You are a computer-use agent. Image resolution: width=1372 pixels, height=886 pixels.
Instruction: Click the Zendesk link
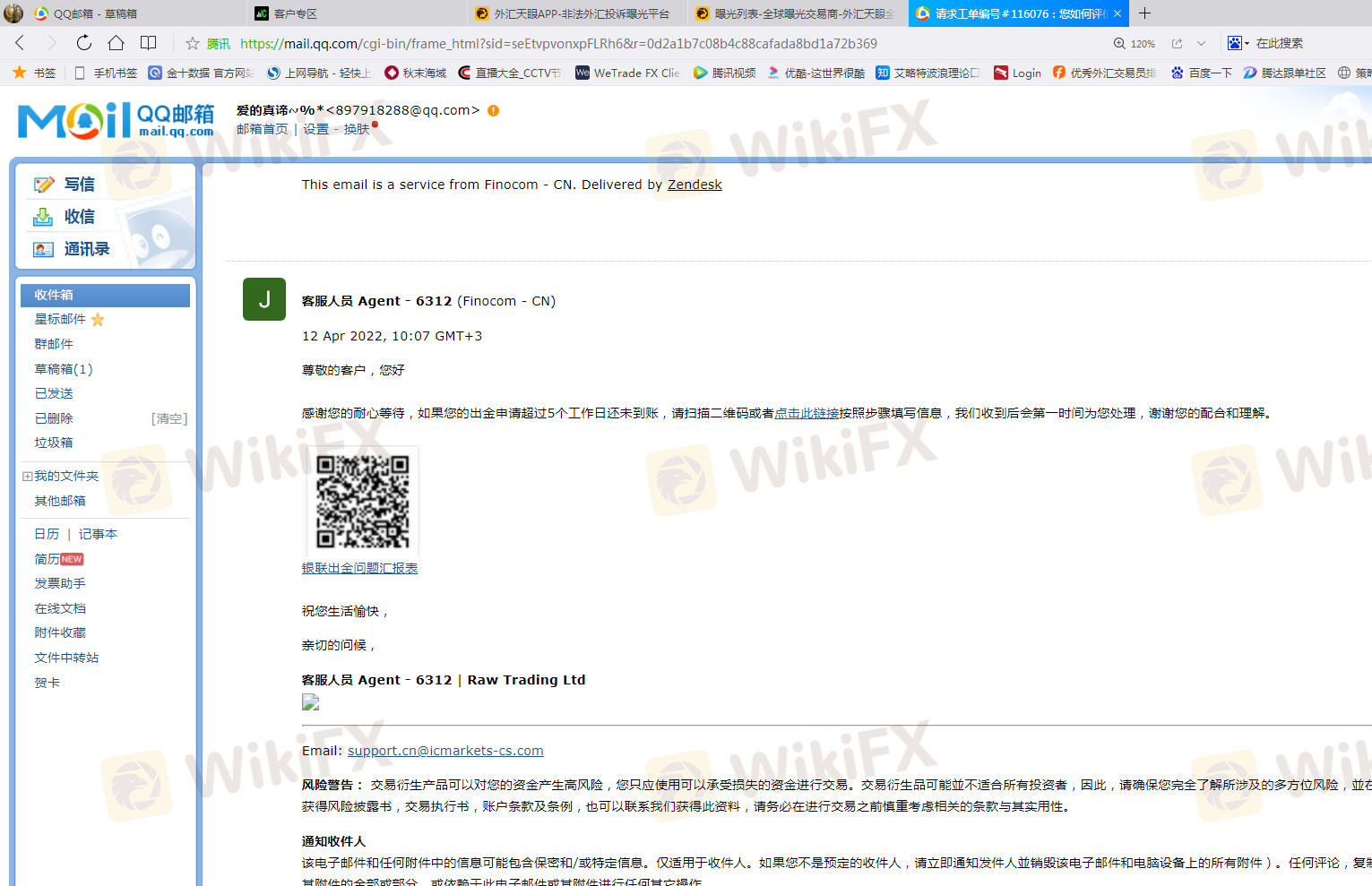(695, 185)
